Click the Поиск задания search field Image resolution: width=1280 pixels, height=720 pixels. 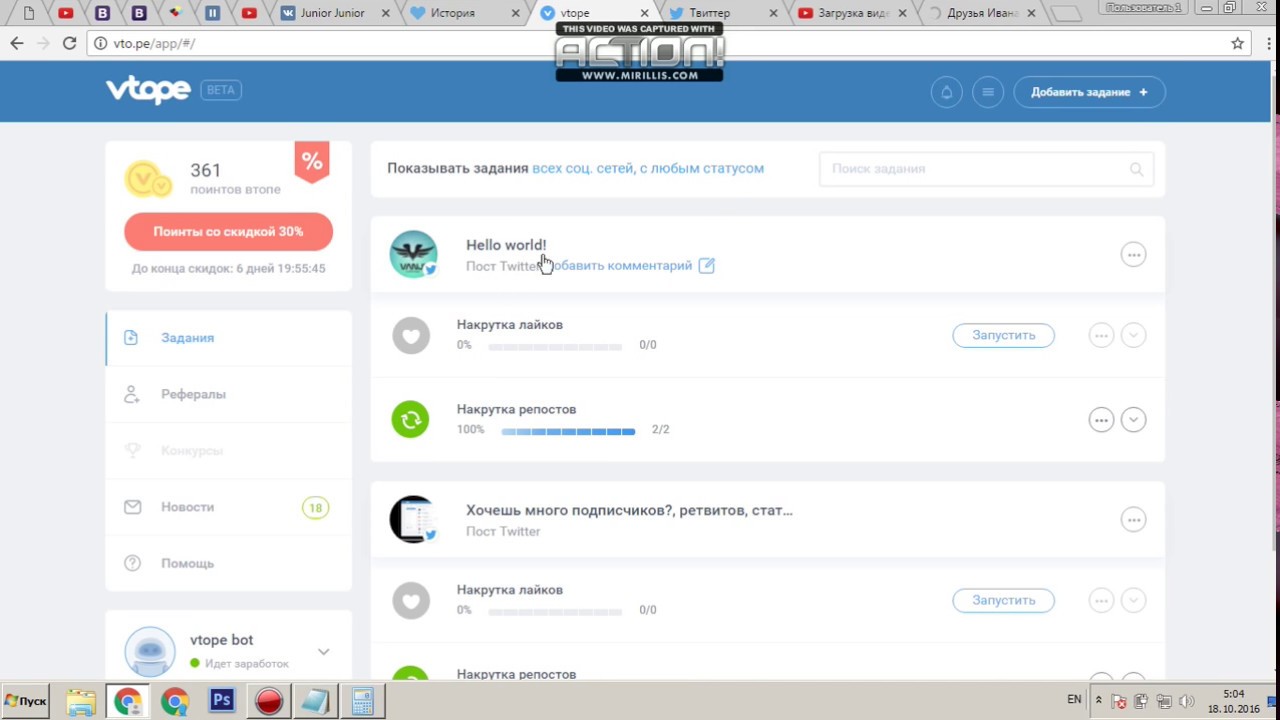986,169
